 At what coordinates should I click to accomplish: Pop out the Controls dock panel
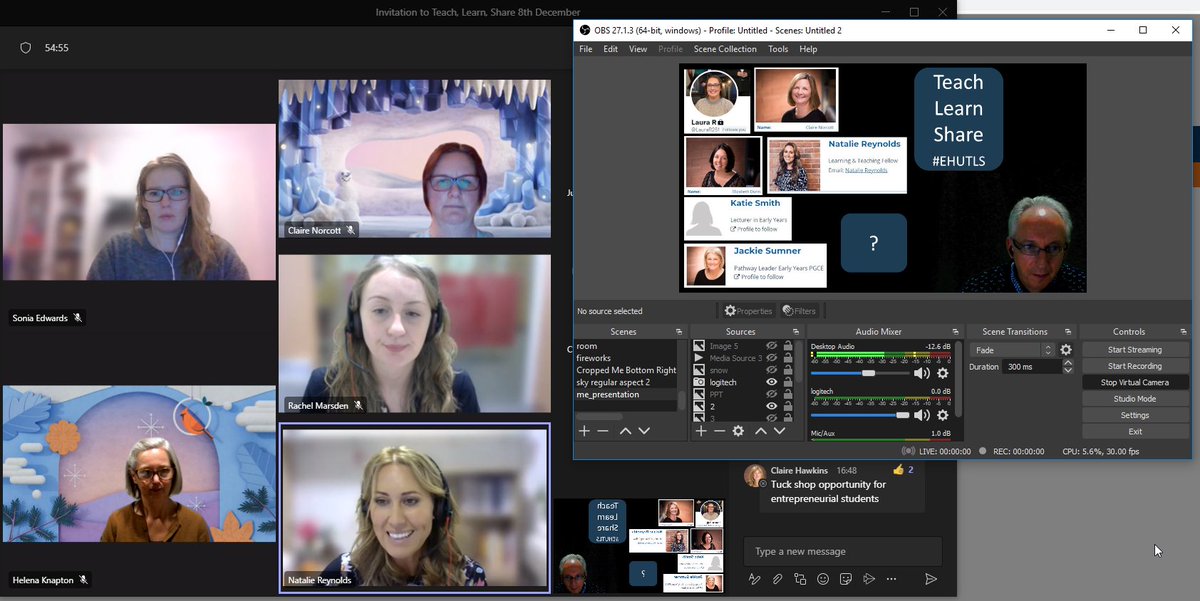[1183, 332]
